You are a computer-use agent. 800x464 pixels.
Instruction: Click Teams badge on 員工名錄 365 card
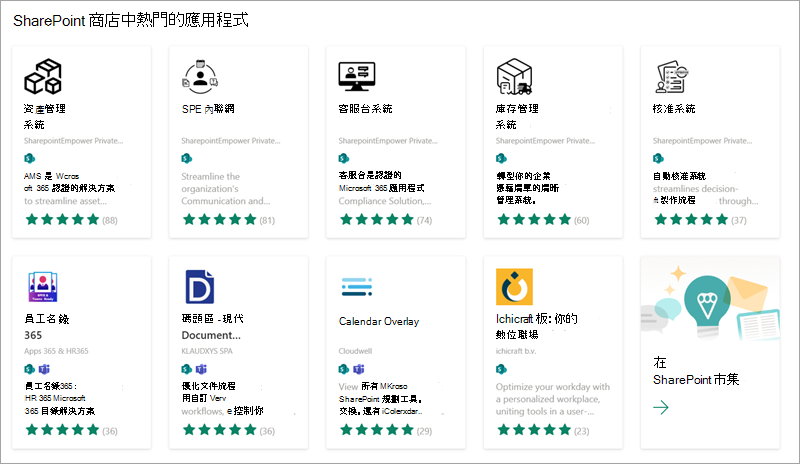point(44,369)
